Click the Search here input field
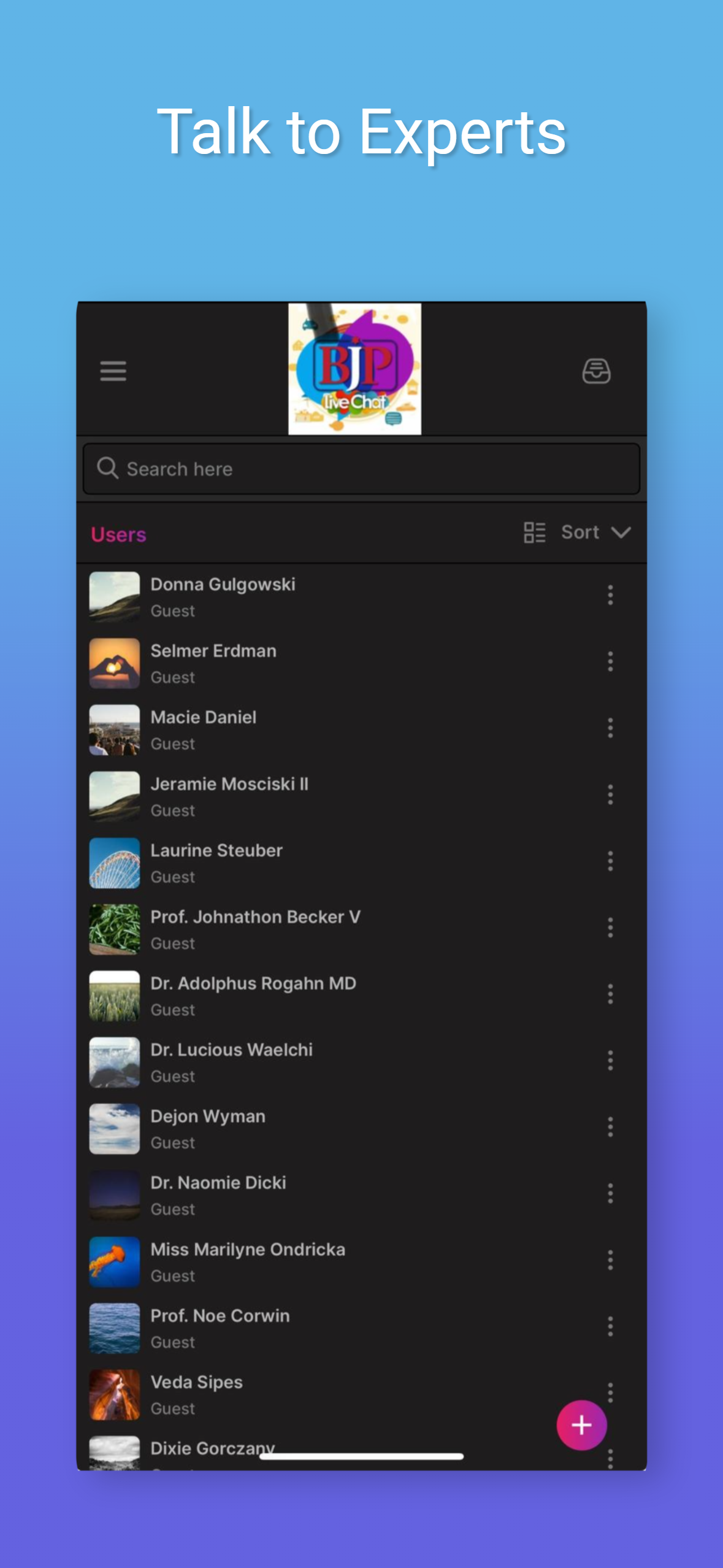The height and width of the screenshot is (1568, 723). (x=362, y=469)
